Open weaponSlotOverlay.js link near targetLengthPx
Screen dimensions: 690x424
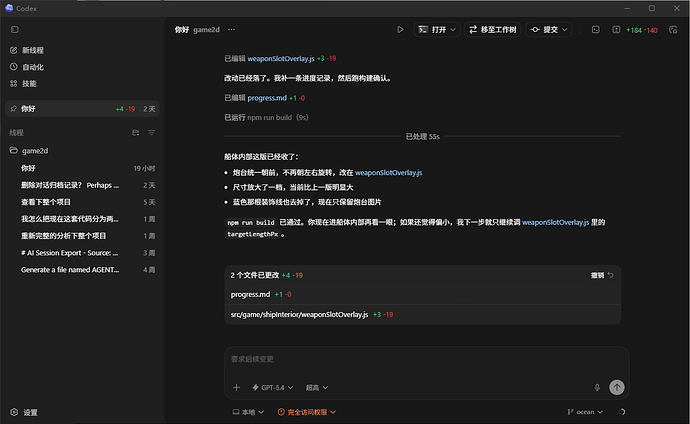click(555, 222)
